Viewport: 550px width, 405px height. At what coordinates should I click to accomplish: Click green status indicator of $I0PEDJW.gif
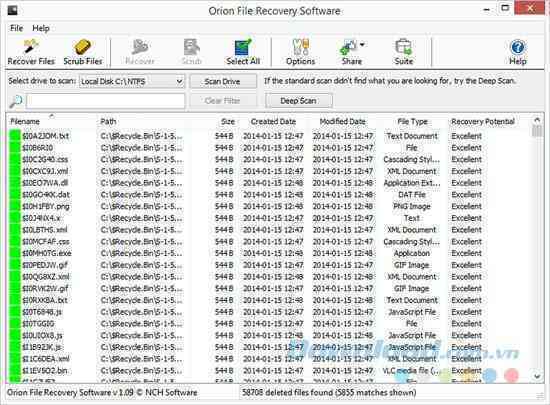tap(15, 265)
